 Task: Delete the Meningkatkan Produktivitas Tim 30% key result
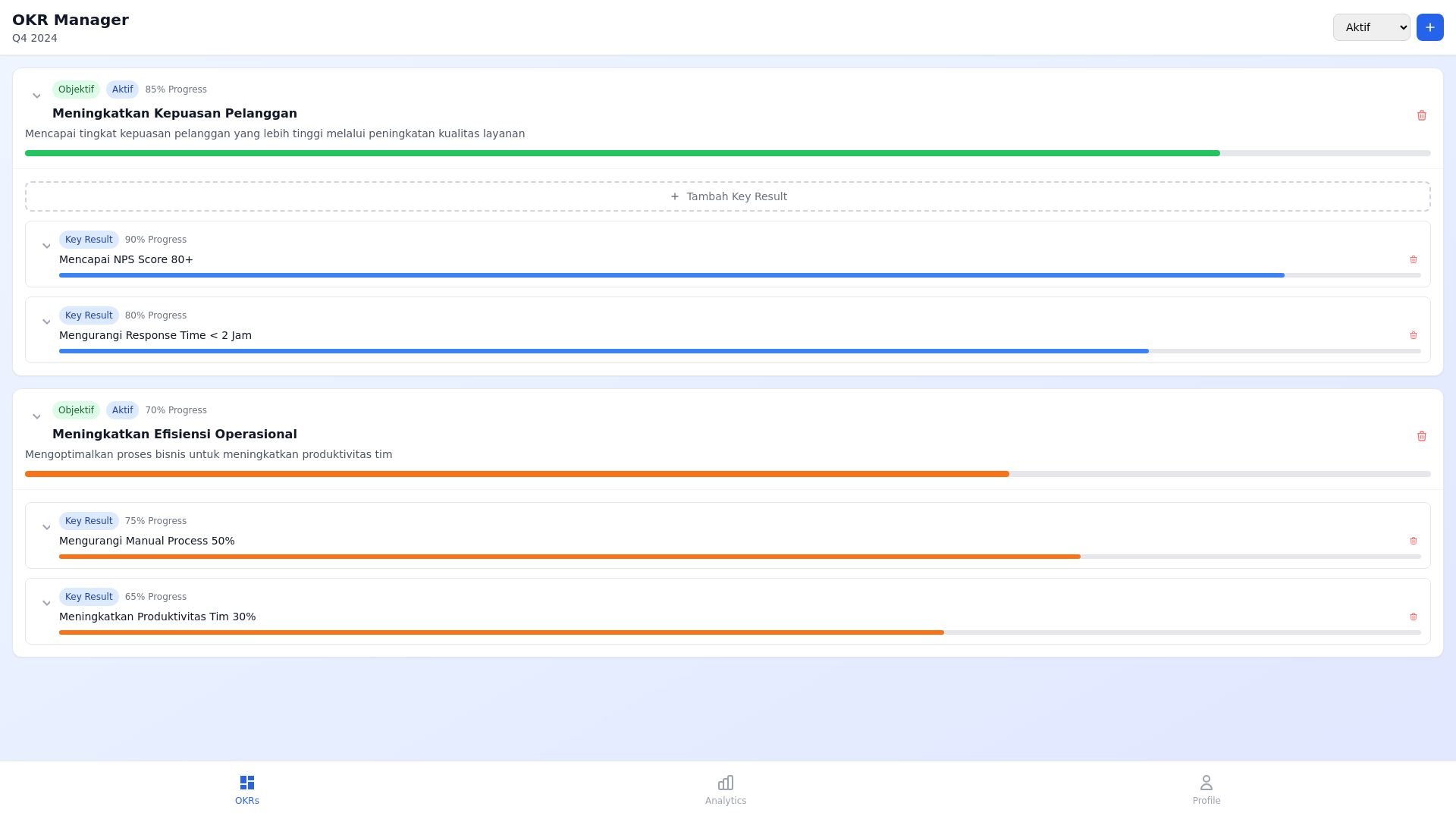click(x=1414, y=617)
